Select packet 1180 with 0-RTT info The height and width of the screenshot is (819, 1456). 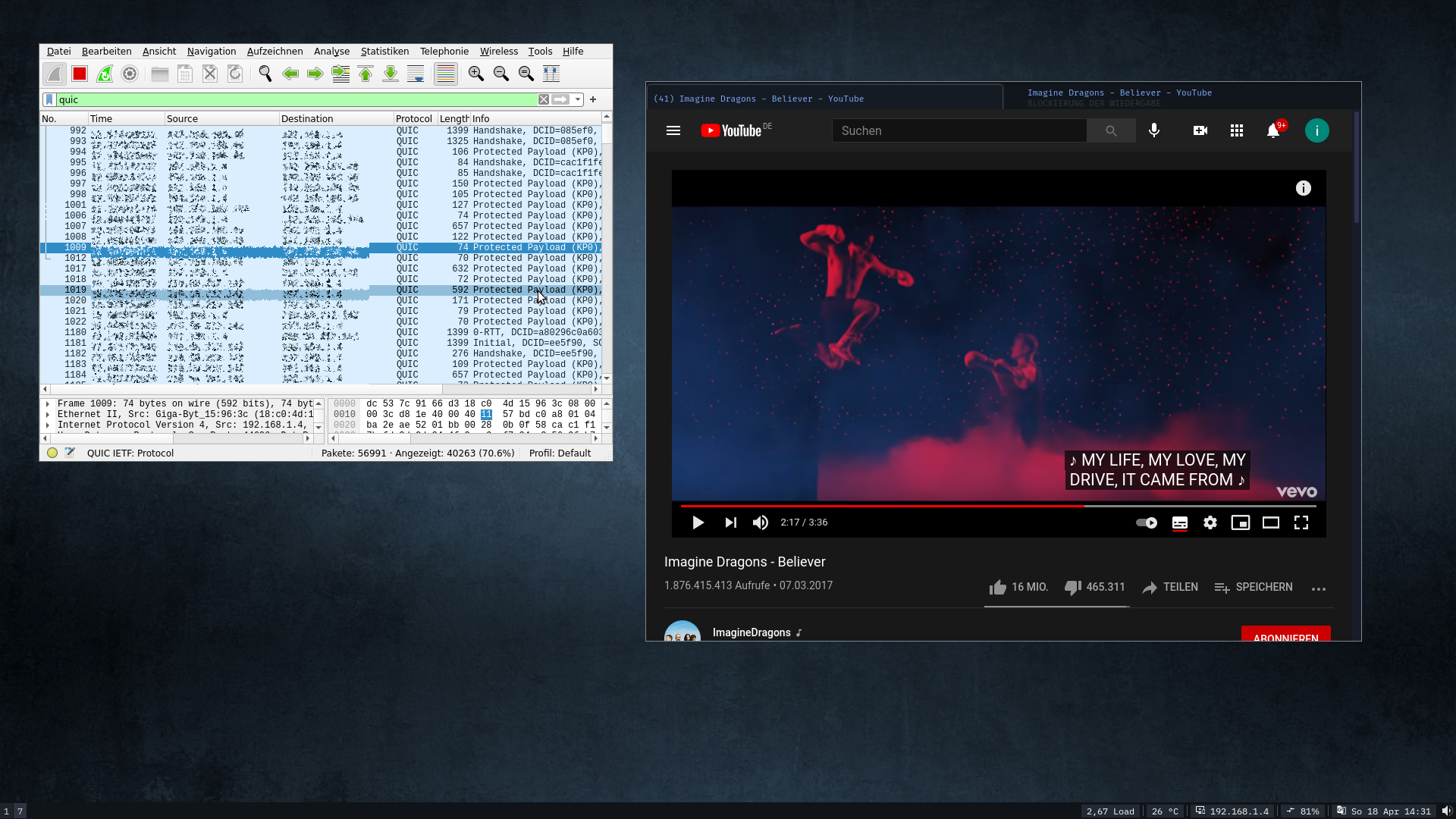click(322, 332)
